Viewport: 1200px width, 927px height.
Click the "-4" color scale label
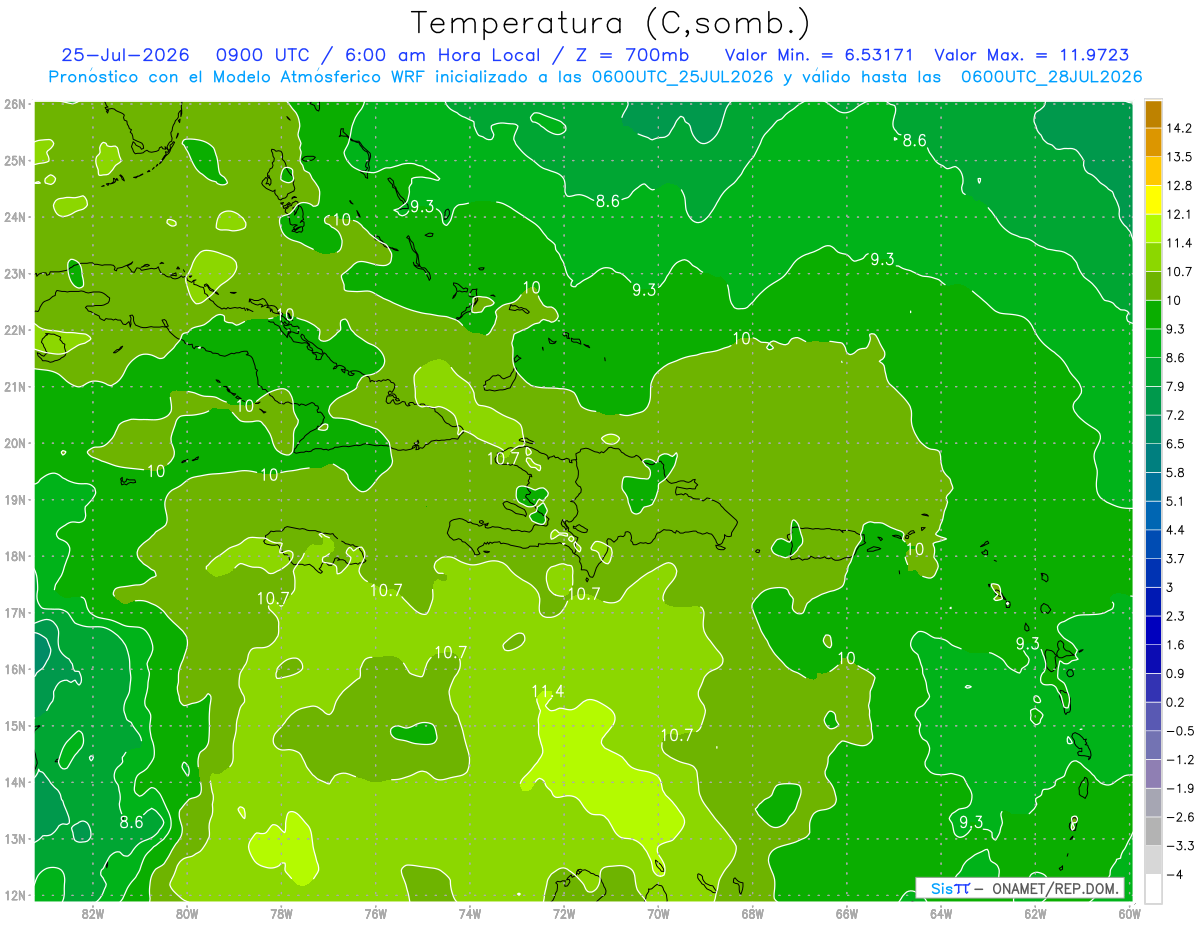click(x=1174, y=875)
